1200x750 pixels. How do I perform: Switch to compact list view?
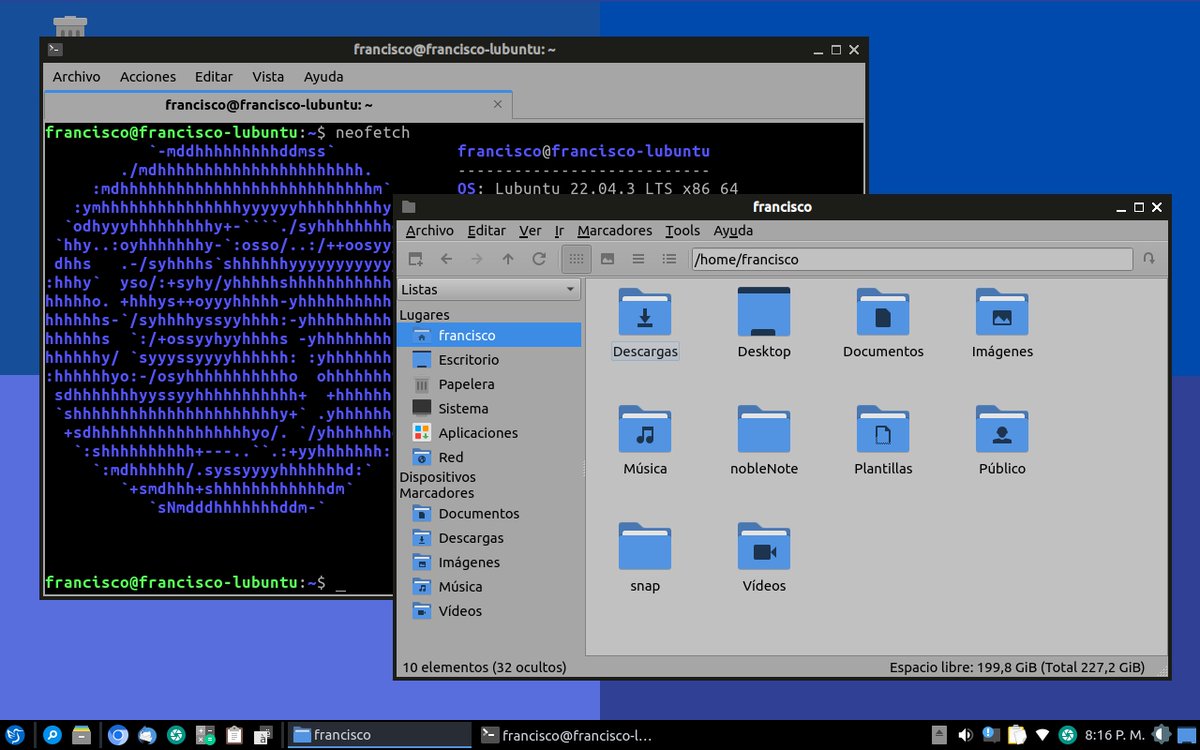[638, 259]
